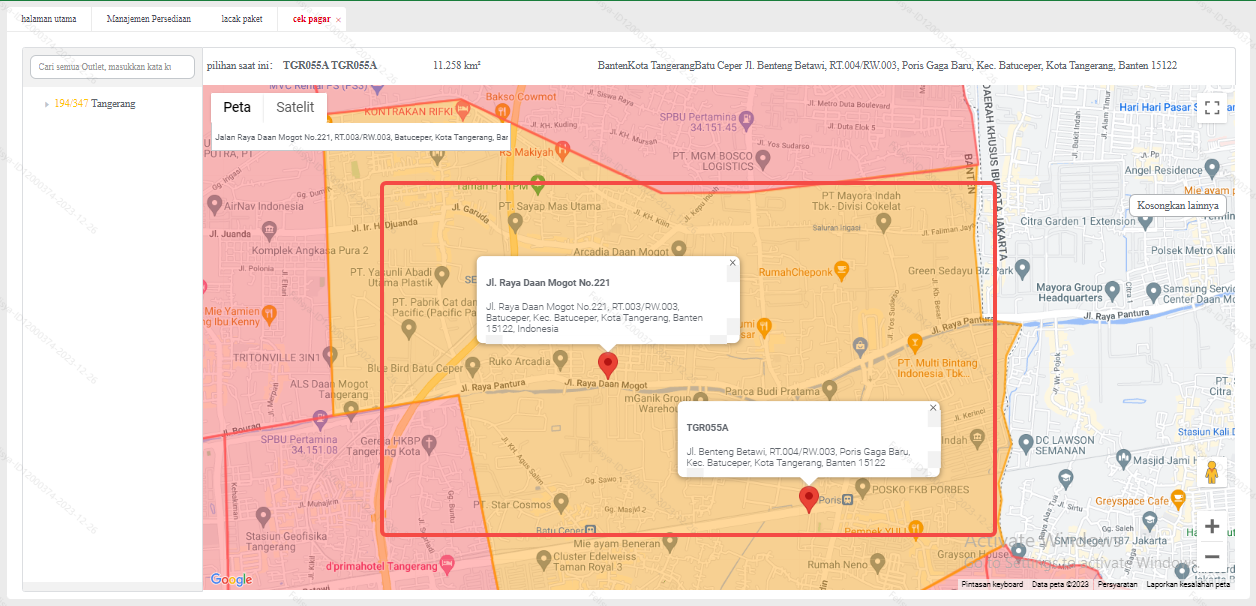Click red marker on Jl. Raya Daan Mogot
The height and width of the screenshot is (606, 1256).
[607, 365]
